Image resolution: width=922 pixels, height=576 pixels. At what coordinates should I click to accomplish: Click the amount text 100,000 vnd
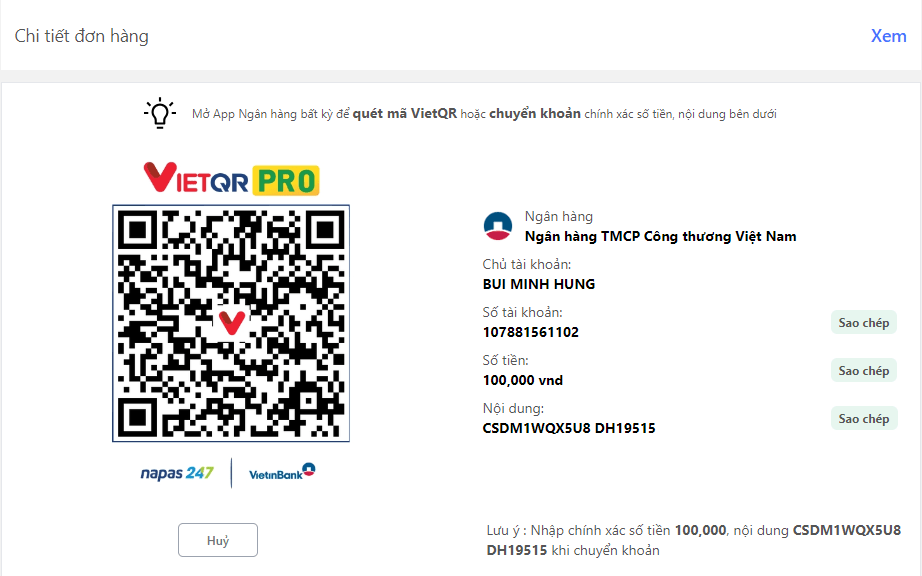pos(523,380)
